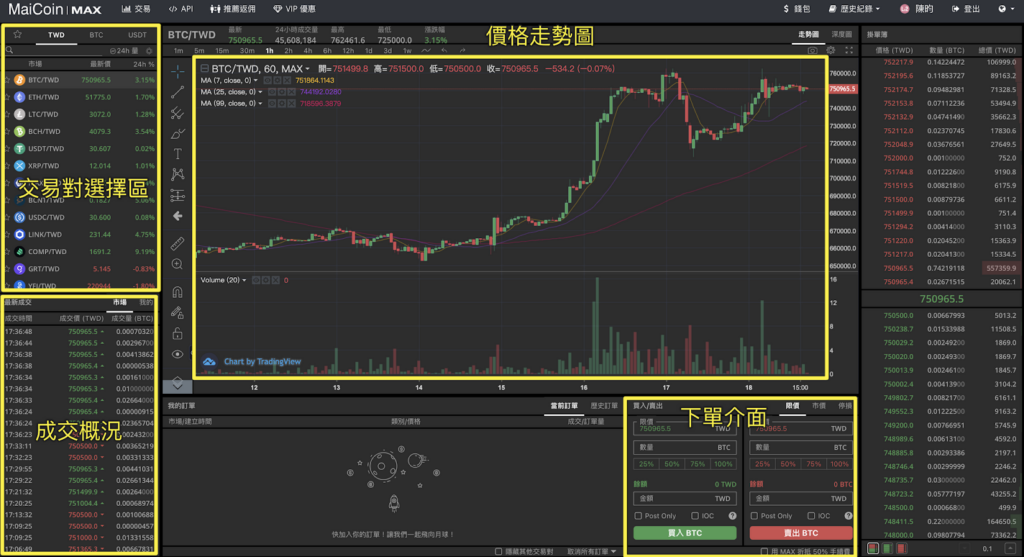
Task: Click the chart undo arrow
Action: [x=445, y=50]
